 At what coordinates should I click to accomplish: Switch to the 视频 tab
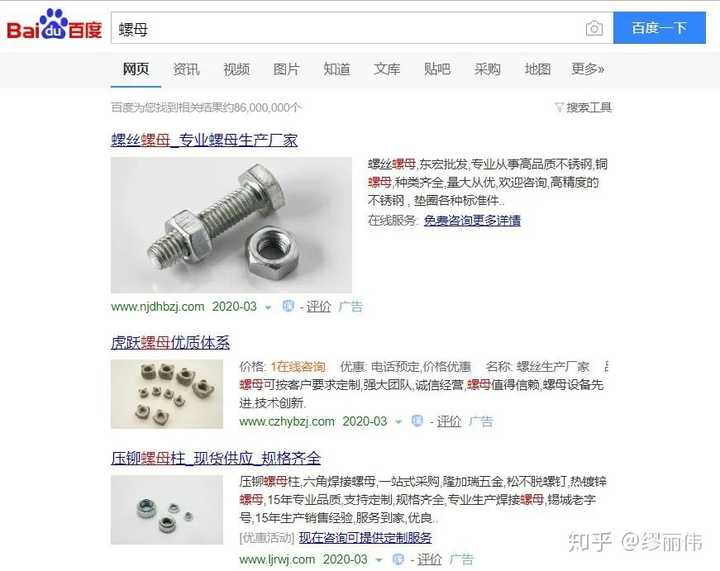(236, 69)
